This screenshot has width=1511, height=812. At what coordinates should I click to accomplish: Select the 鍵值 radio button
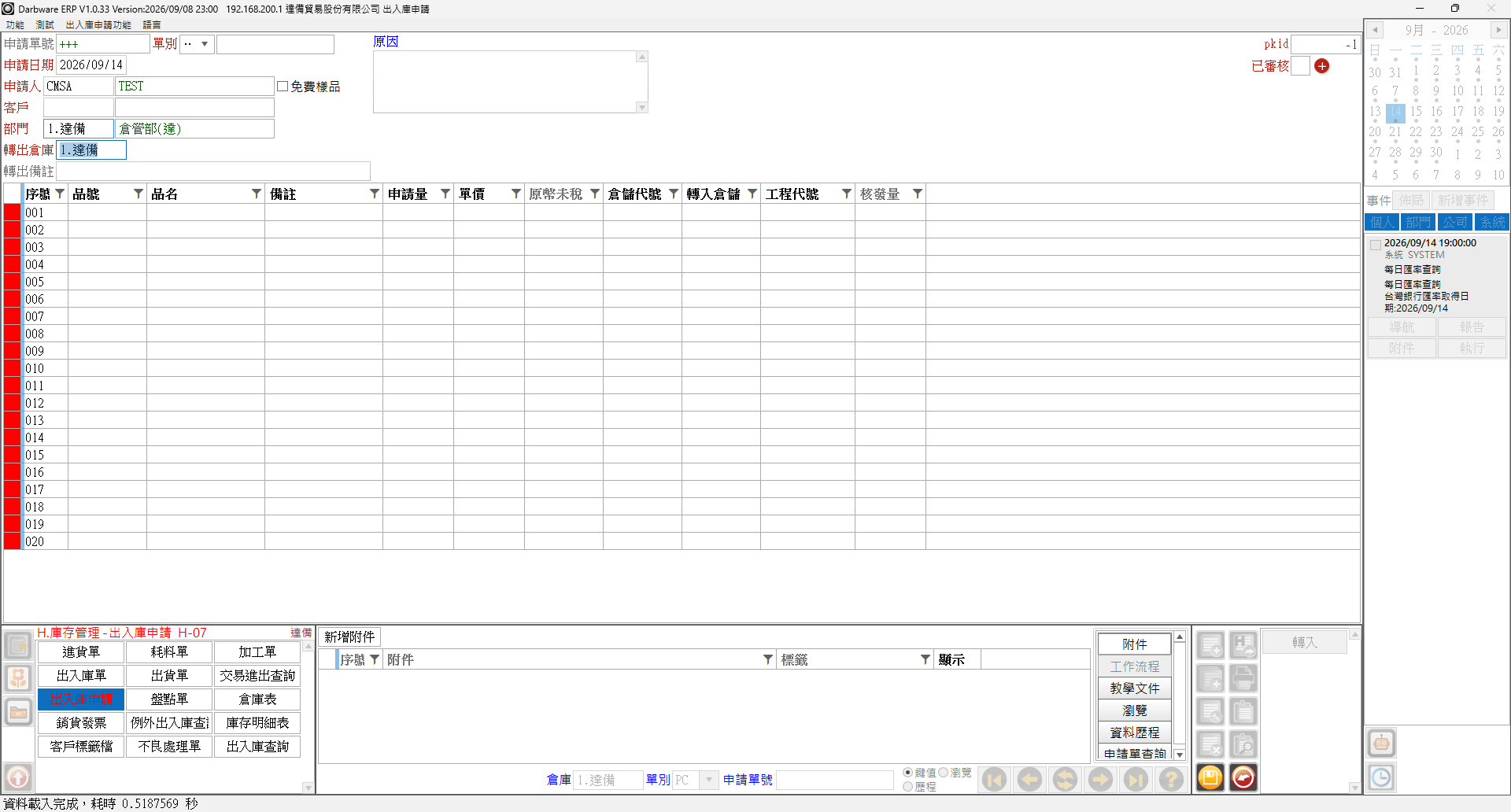[908, 773]
